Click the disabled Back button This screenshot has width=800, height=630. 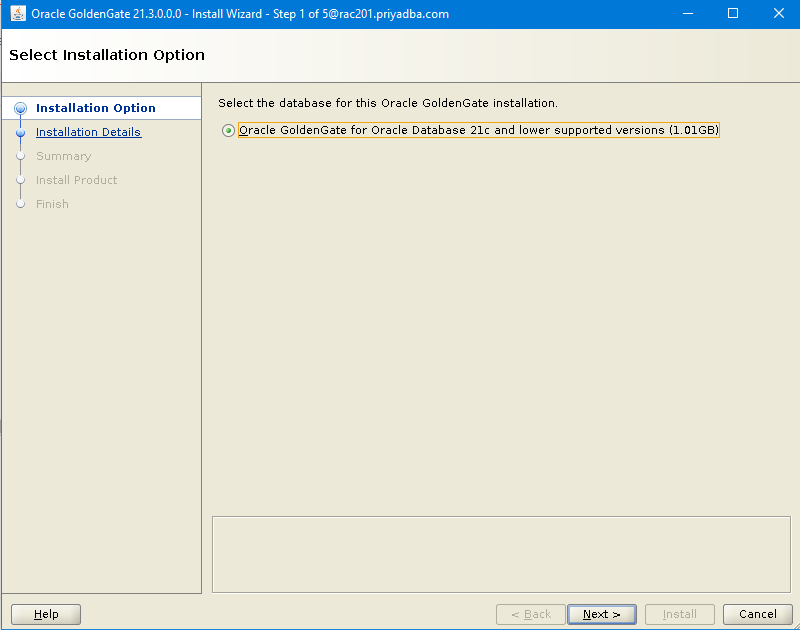click(531, 614)
